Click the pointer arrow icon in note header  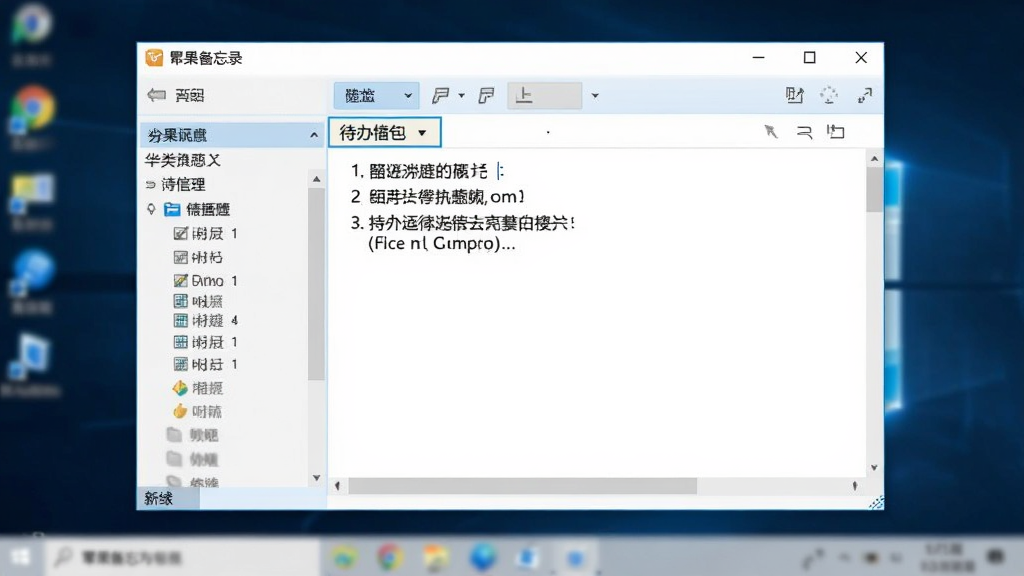pyautogui.click(x=771, y=132)
